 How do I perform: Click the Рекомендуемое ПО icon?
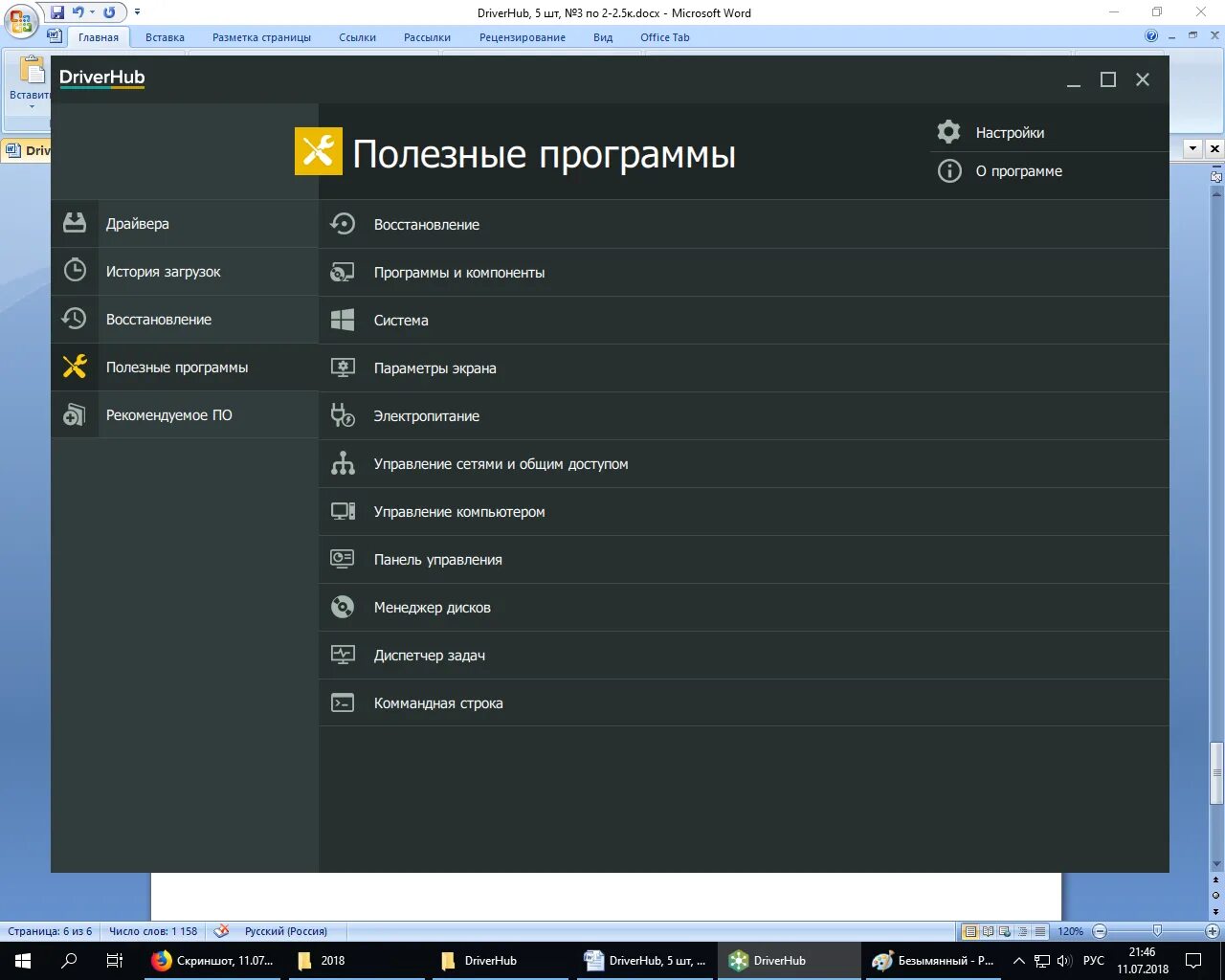tap(75, 414)
